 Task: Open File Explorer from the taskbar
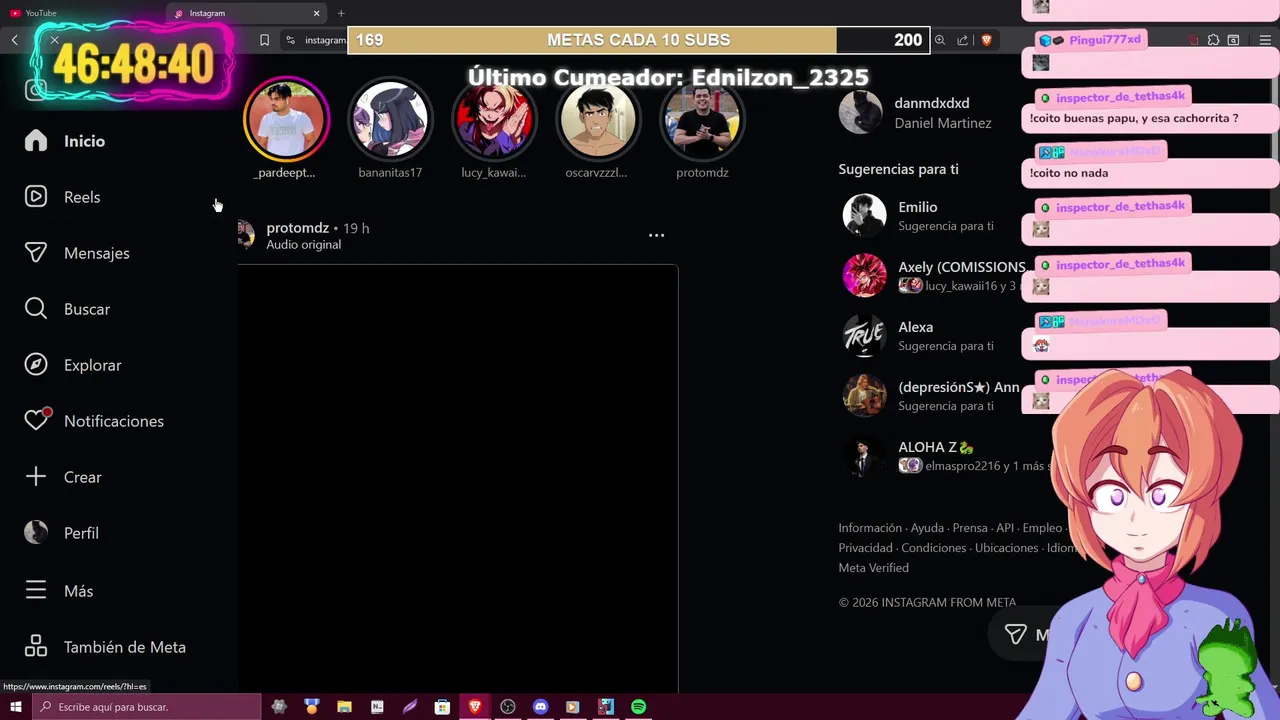pyautogui.click(x=344, y=707)
